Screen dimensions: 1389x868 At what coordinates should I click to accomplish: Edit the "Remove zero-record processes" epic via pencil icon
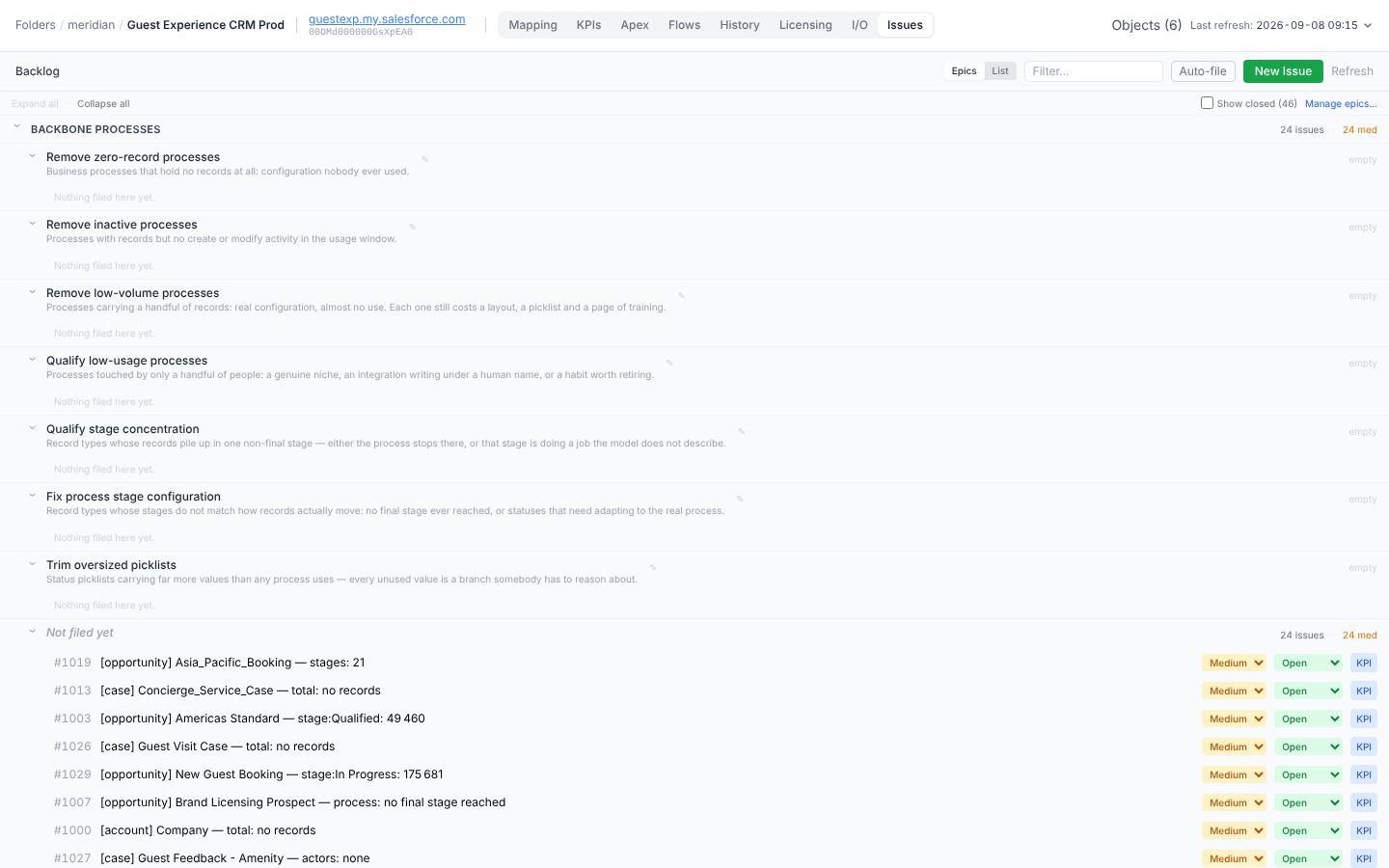click(424, 159)
